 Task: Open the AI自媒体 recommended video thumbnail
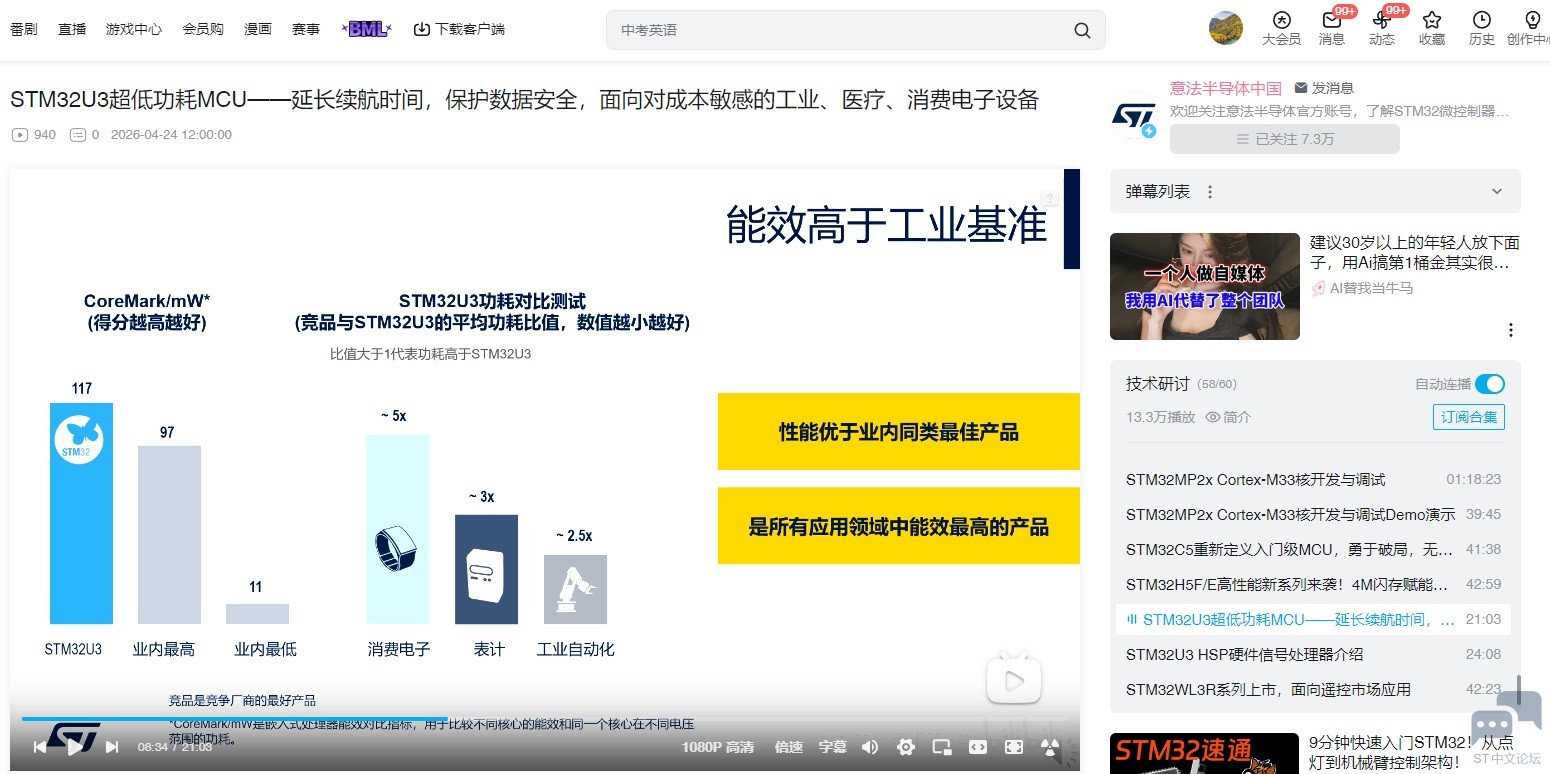click(x=1205, y=286)
